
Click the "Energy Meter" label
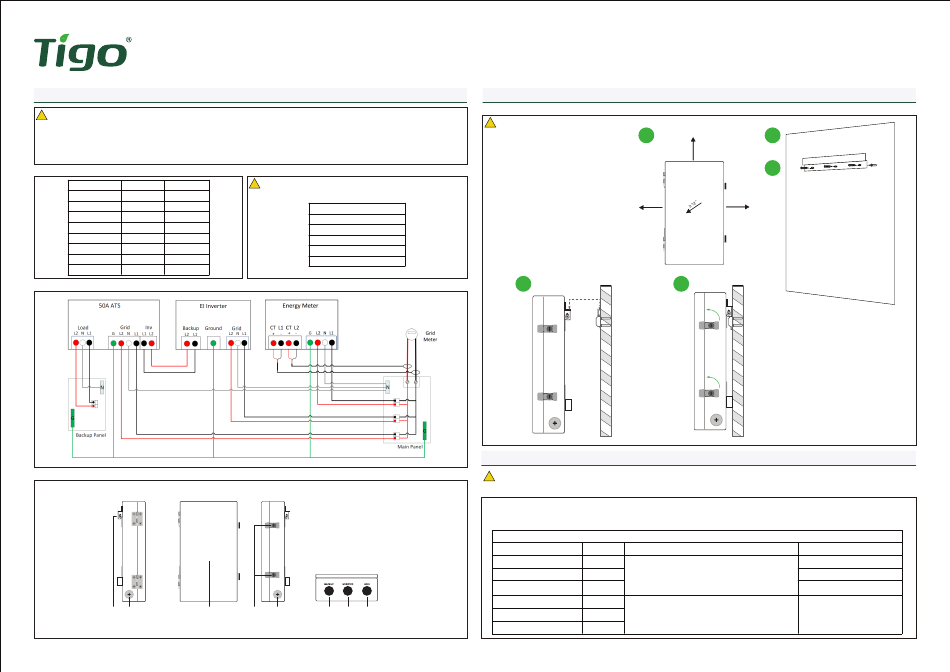(301, 305)
